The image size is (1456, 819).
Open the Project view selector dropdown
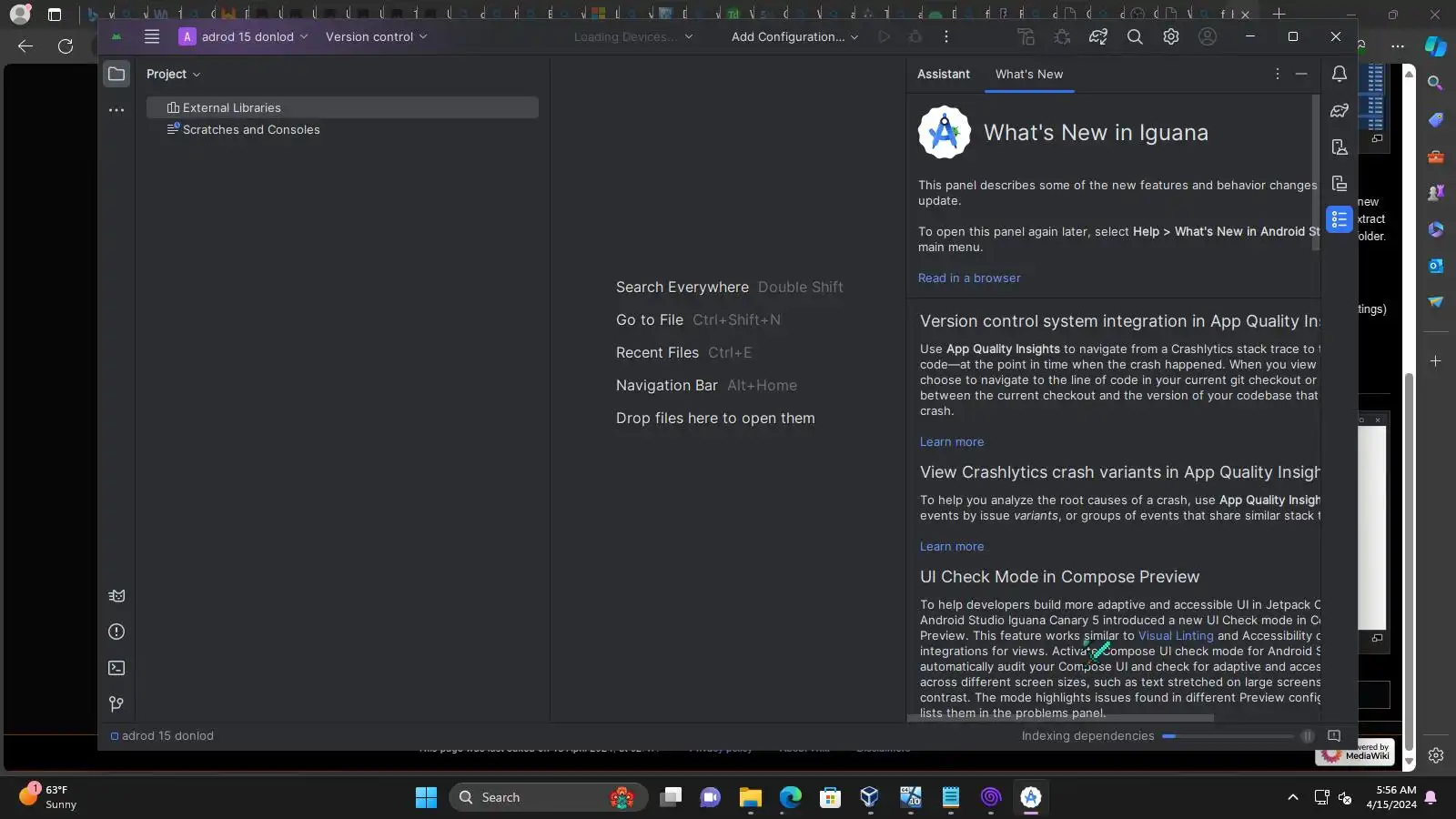click(173, 74)
